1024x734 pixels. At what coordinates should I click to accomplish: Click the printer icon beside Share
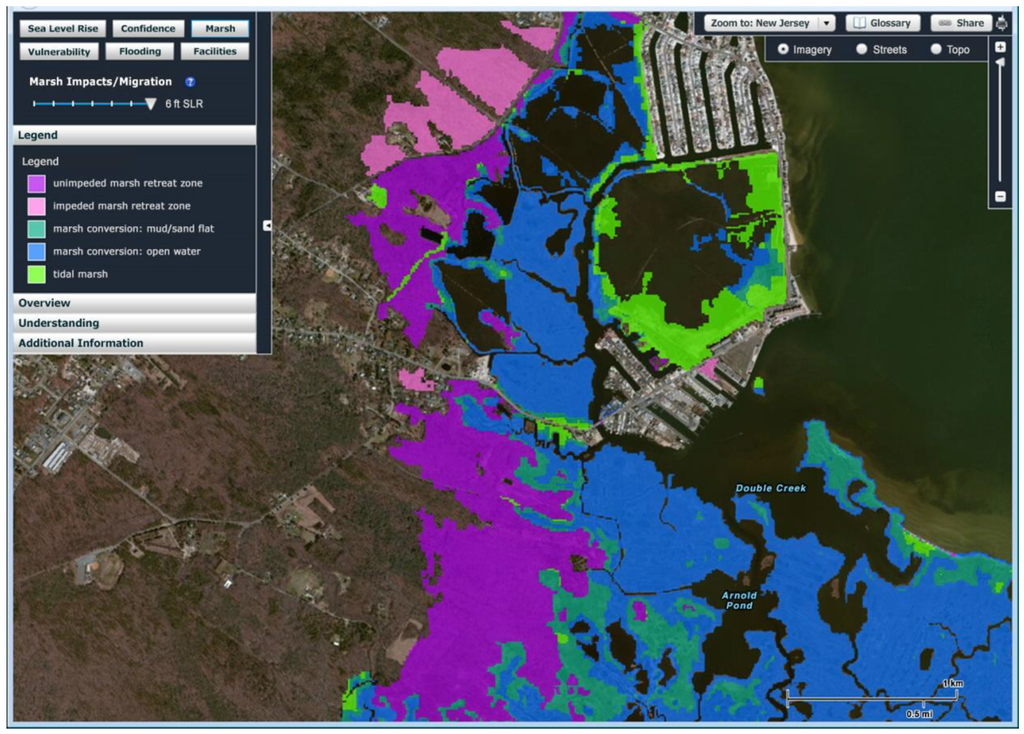(1003, 23)
